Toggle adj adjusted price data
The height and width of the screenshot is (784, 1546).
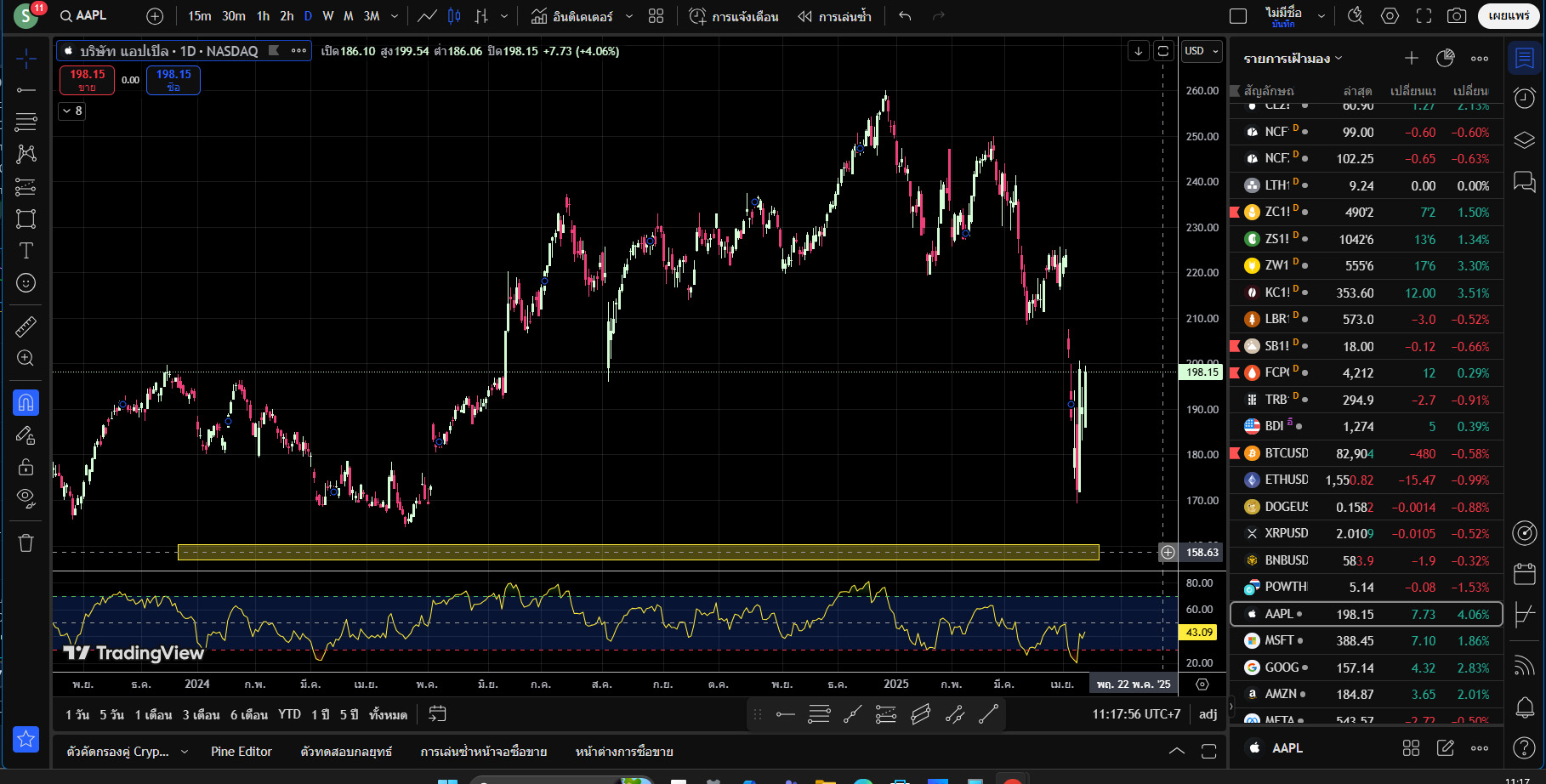coord(1208,714)
